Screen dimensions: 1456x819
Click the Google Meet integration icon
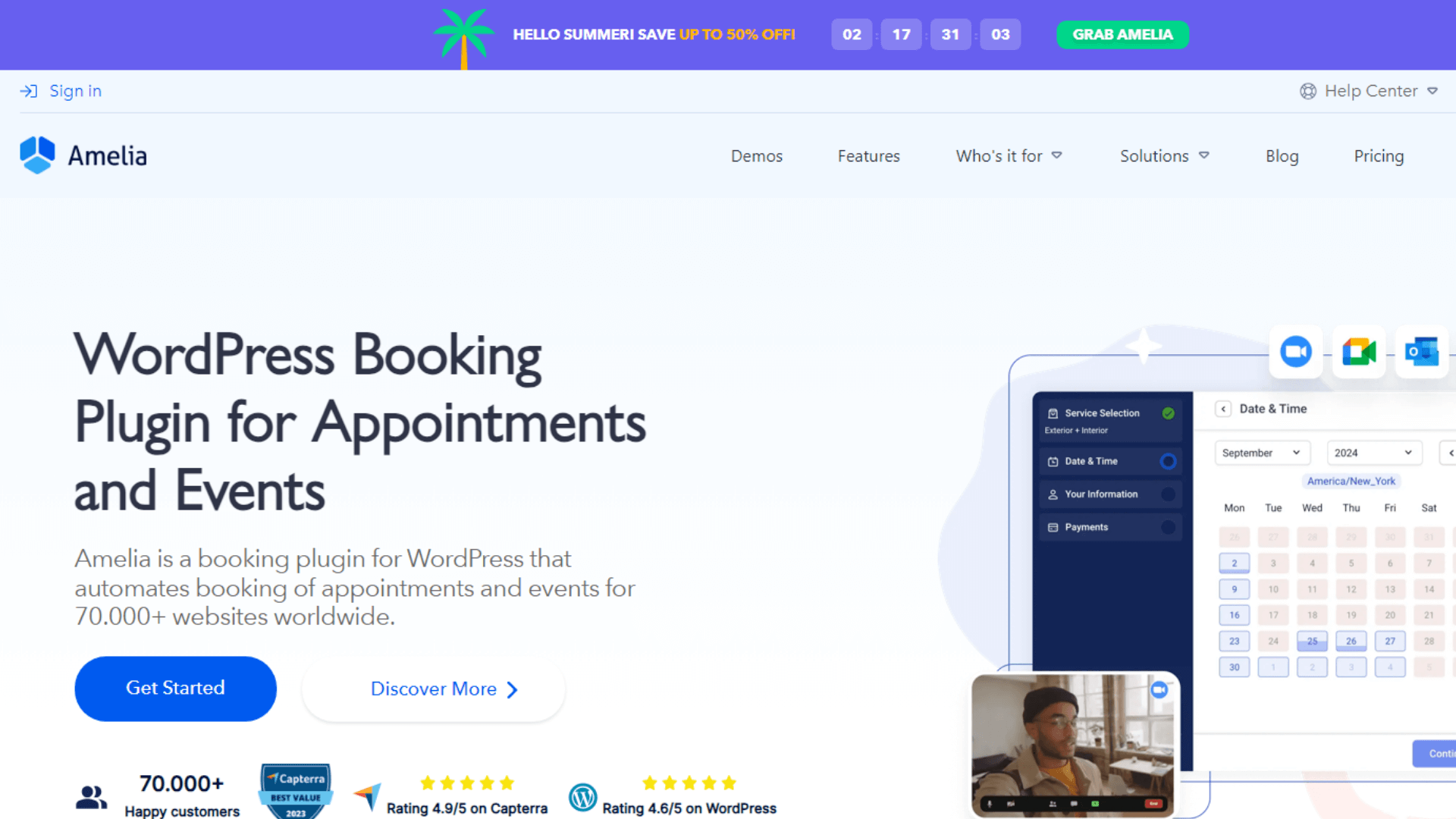tap(1359, 352)
